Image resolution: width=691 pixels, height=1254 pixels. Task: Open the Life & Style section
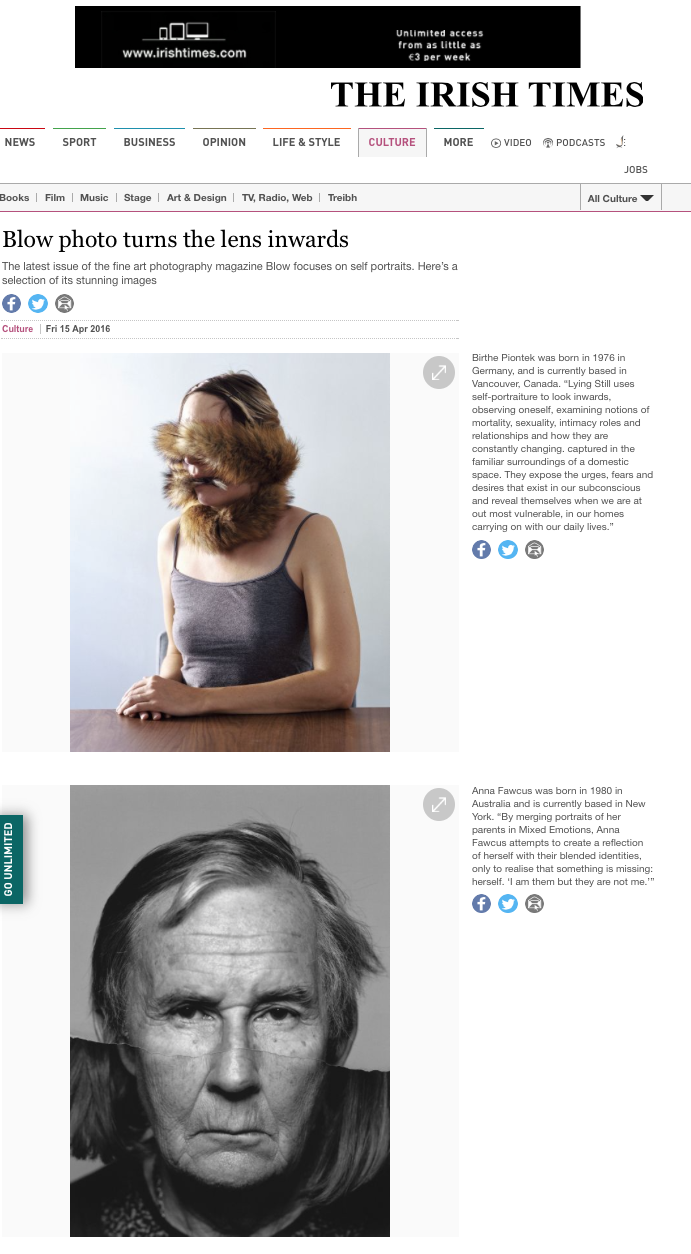click(306, 142)
